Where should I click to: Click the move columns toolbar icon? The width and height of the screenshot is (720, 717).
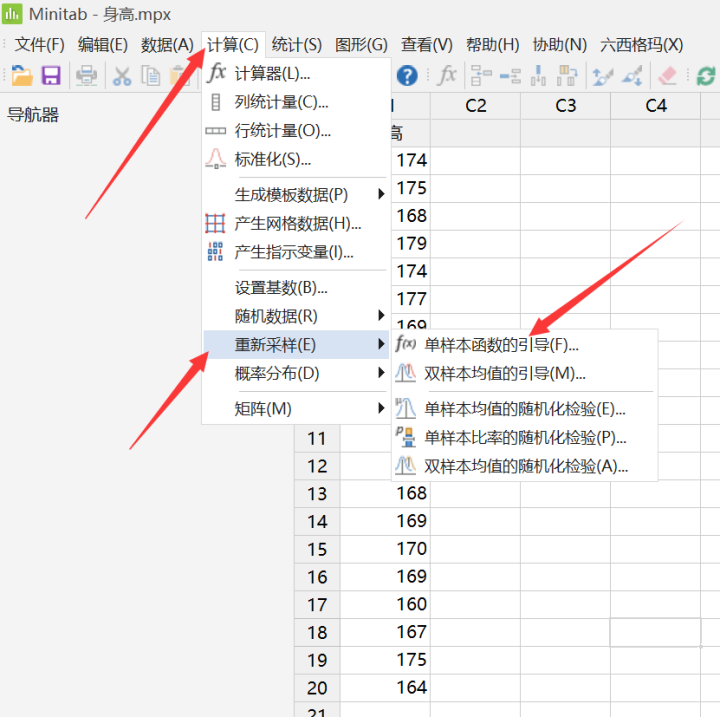[567, 75]
